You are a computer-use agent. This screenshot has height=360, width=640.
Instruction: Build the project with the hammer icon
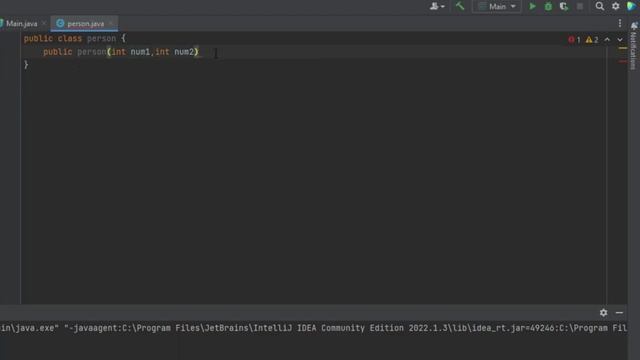[460, 6]
